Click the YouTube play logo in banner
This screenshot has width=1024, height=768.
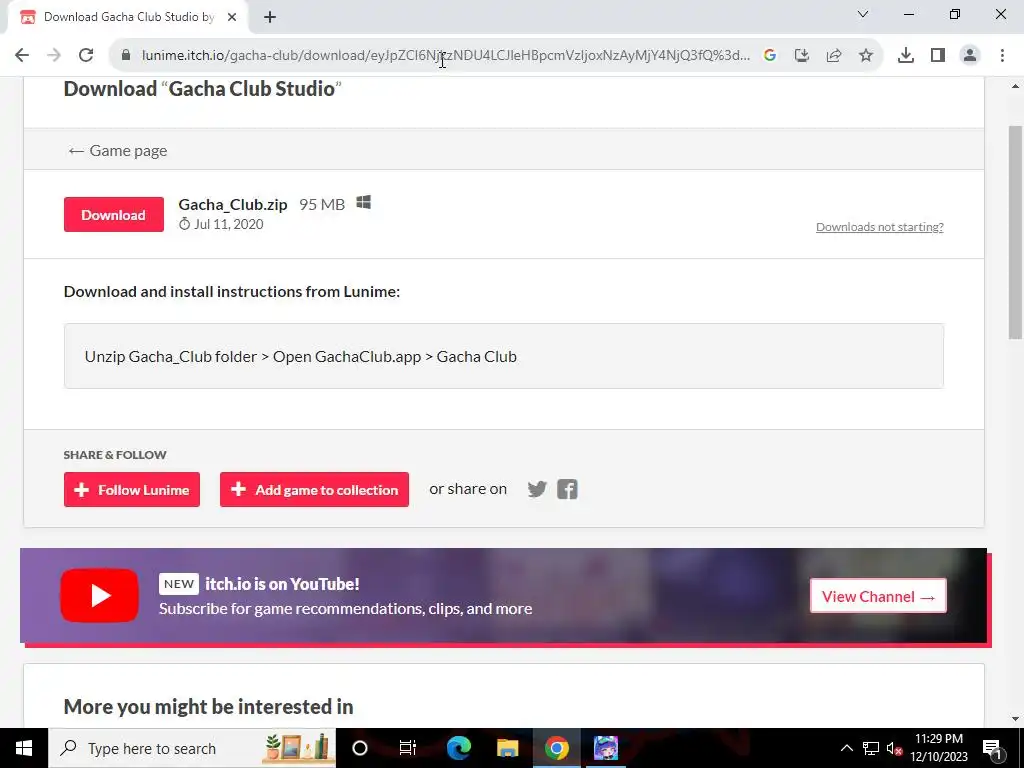coord(99,595)
